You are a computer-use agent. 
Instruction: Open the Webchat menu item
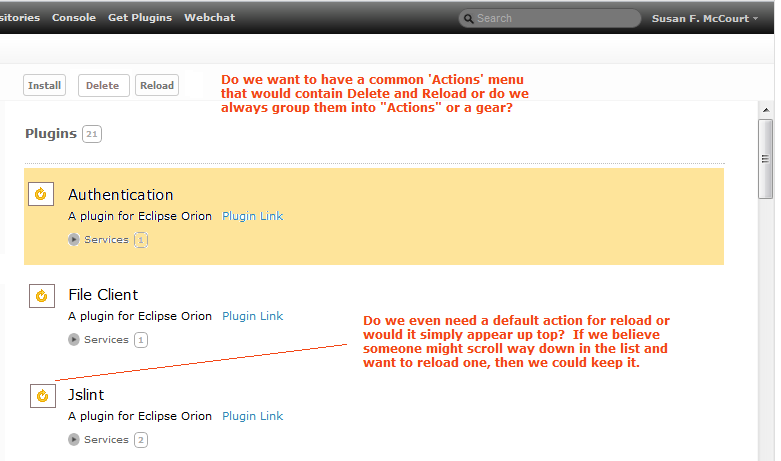[210, 17]
